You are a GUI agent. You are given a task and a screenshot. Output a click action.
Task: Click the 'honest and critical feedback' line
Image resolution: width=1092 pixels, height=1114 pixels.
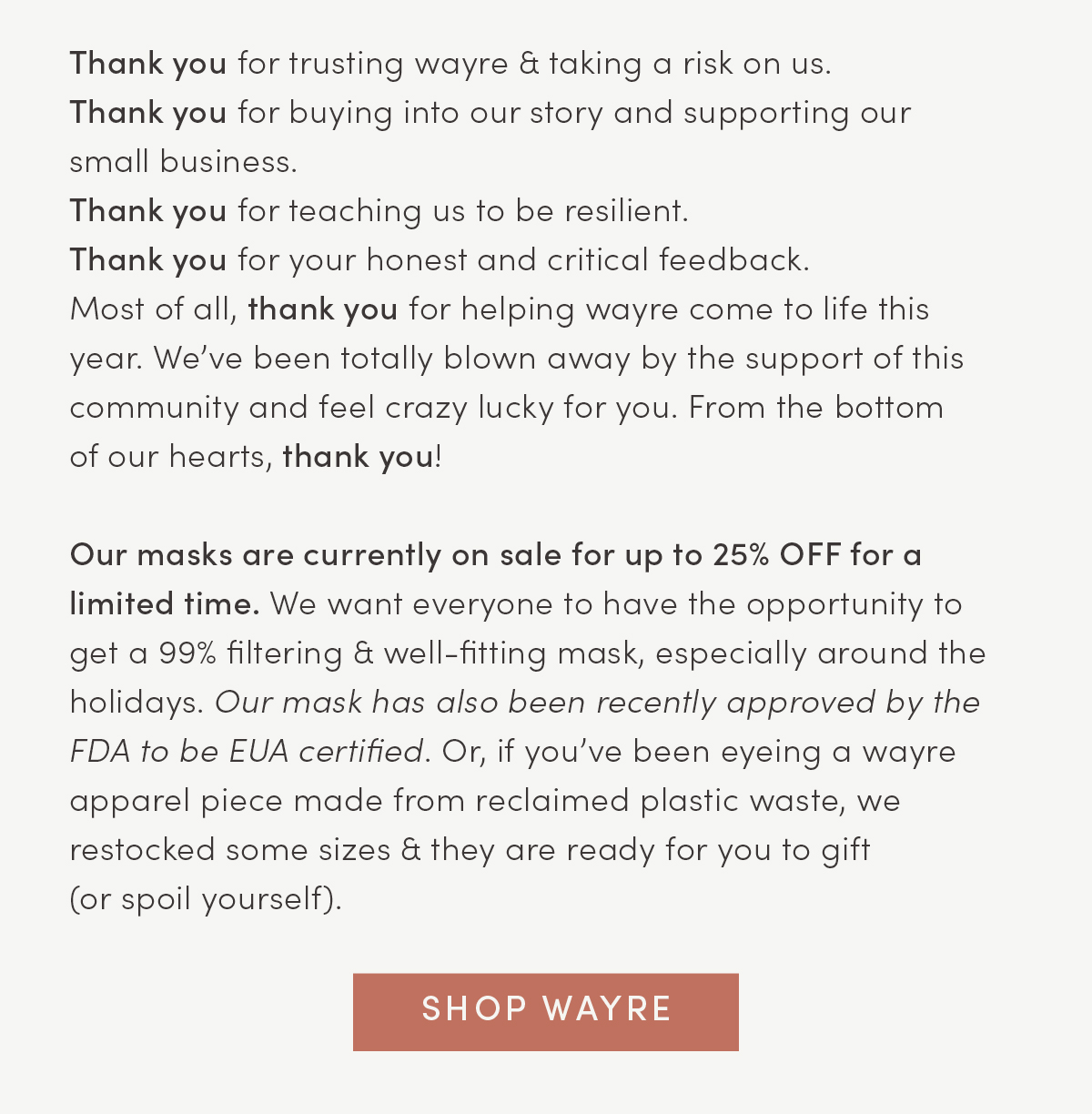click(522, 260)
